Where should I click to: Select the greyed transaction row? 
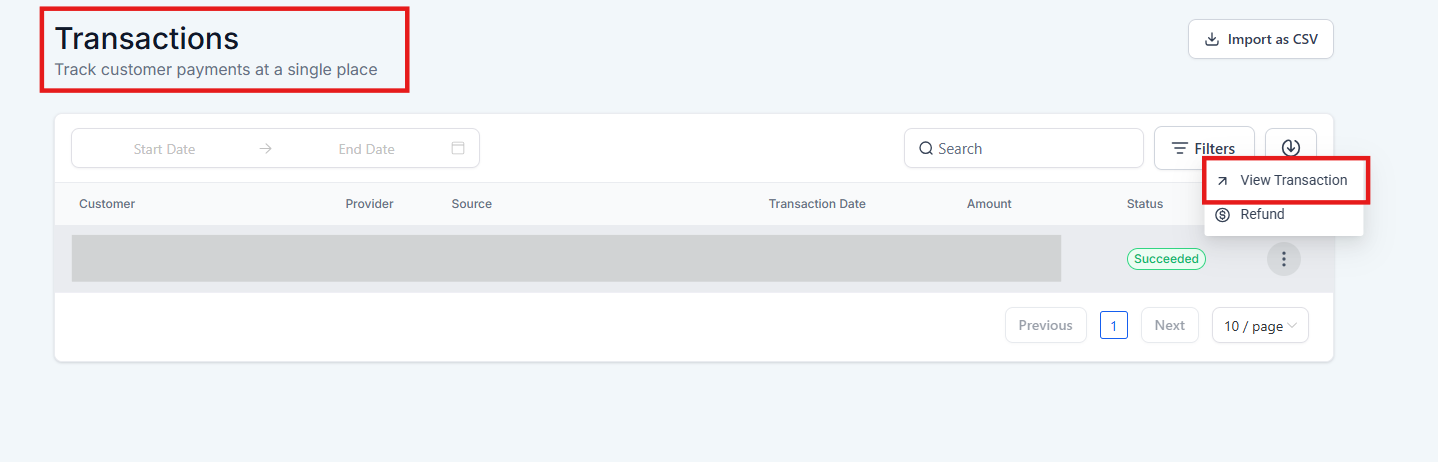[x=566, y=259]
